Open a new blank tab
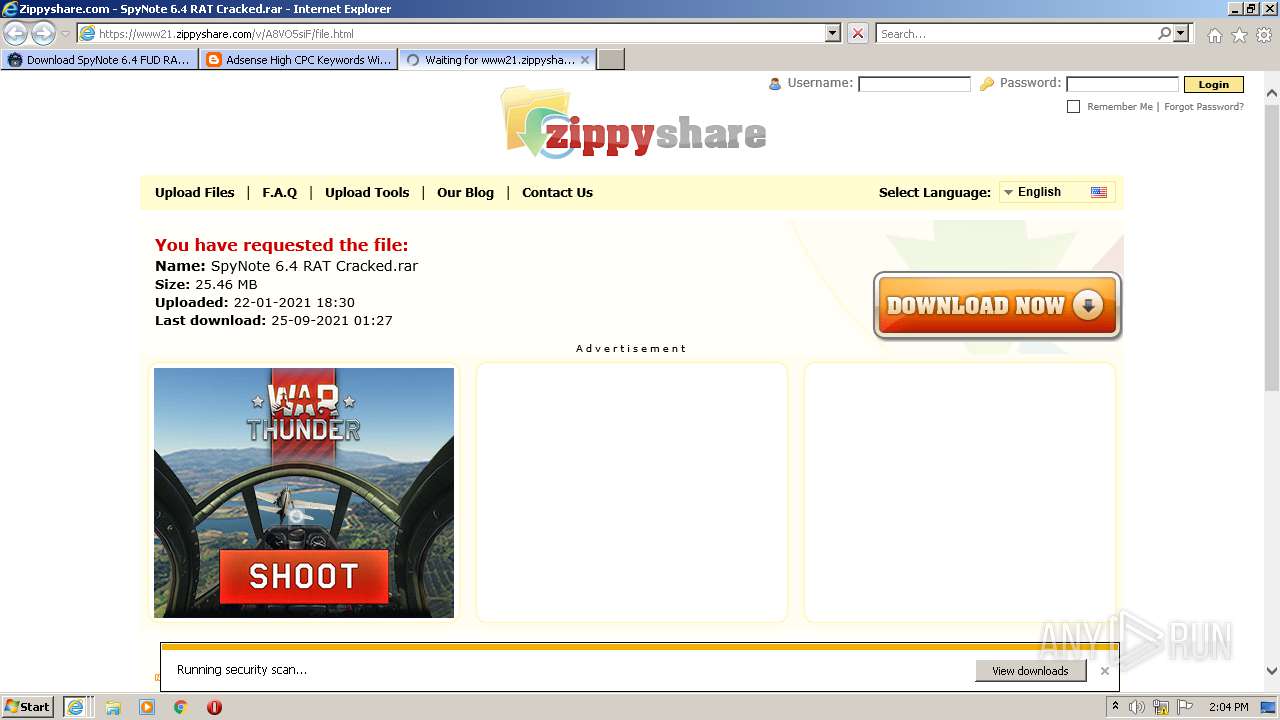 tap(611, 60)
